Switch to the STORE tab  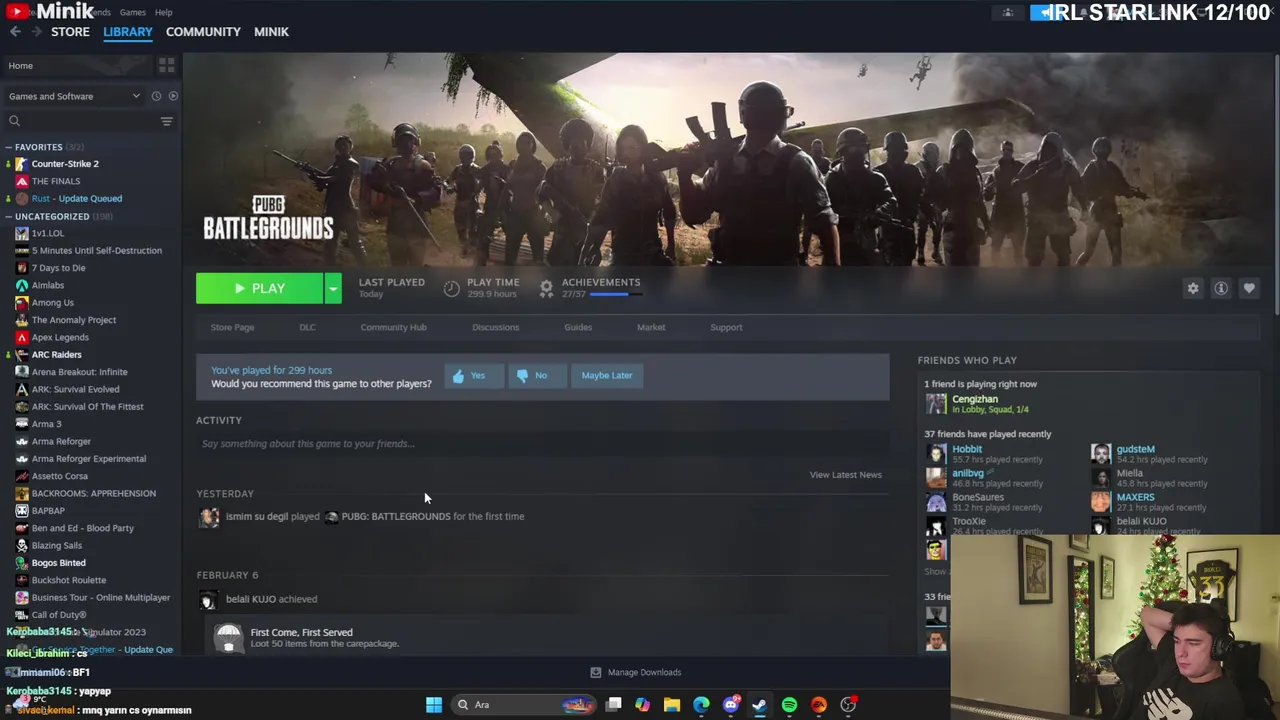point(70,32)
